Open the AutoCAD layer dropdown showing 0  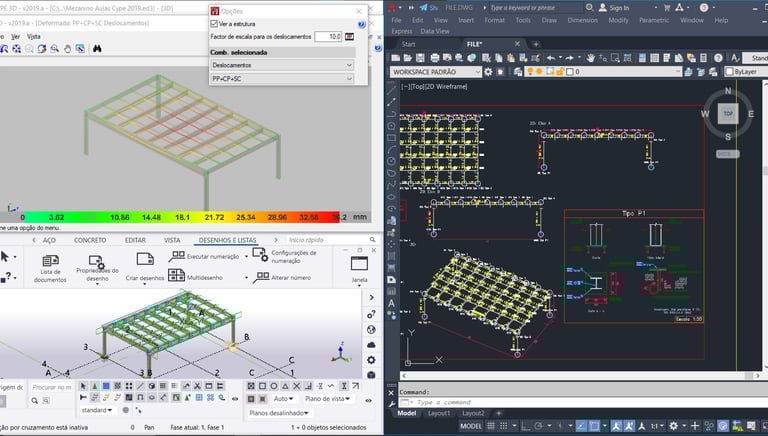point(603,72)
